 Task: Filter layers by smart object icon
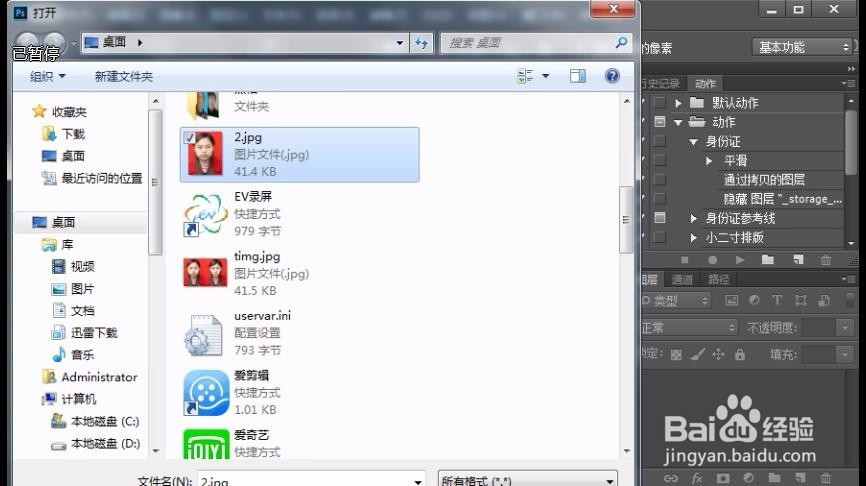(x=824, y=300)
